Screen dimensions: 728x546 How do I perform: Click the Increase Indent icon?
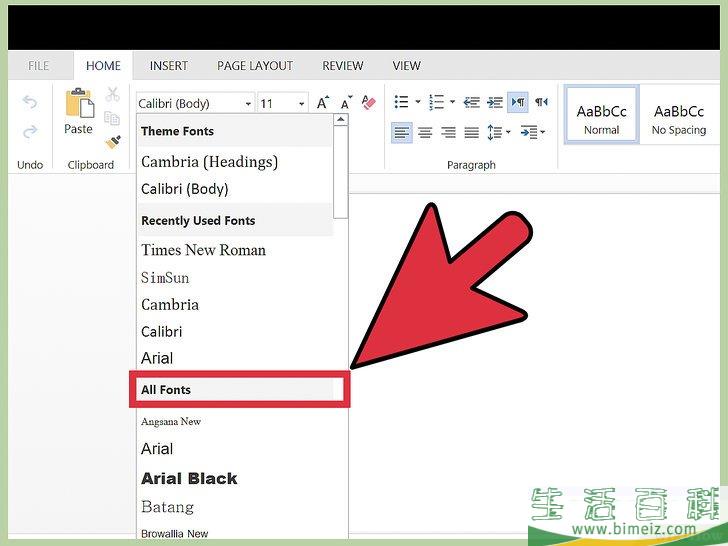[495, 102]
